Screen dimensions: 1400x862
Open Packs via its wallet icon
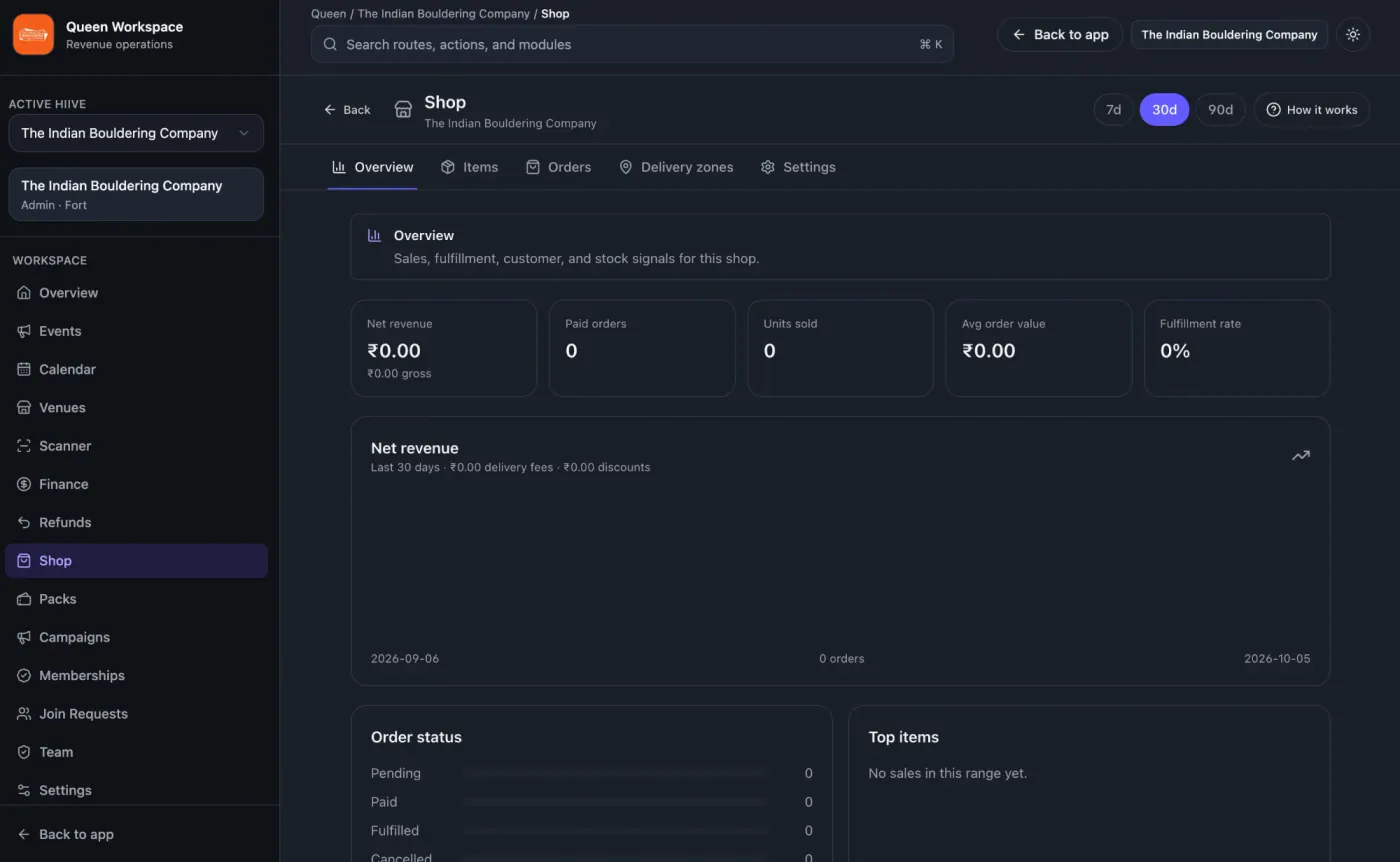click(x=24, y=599)
